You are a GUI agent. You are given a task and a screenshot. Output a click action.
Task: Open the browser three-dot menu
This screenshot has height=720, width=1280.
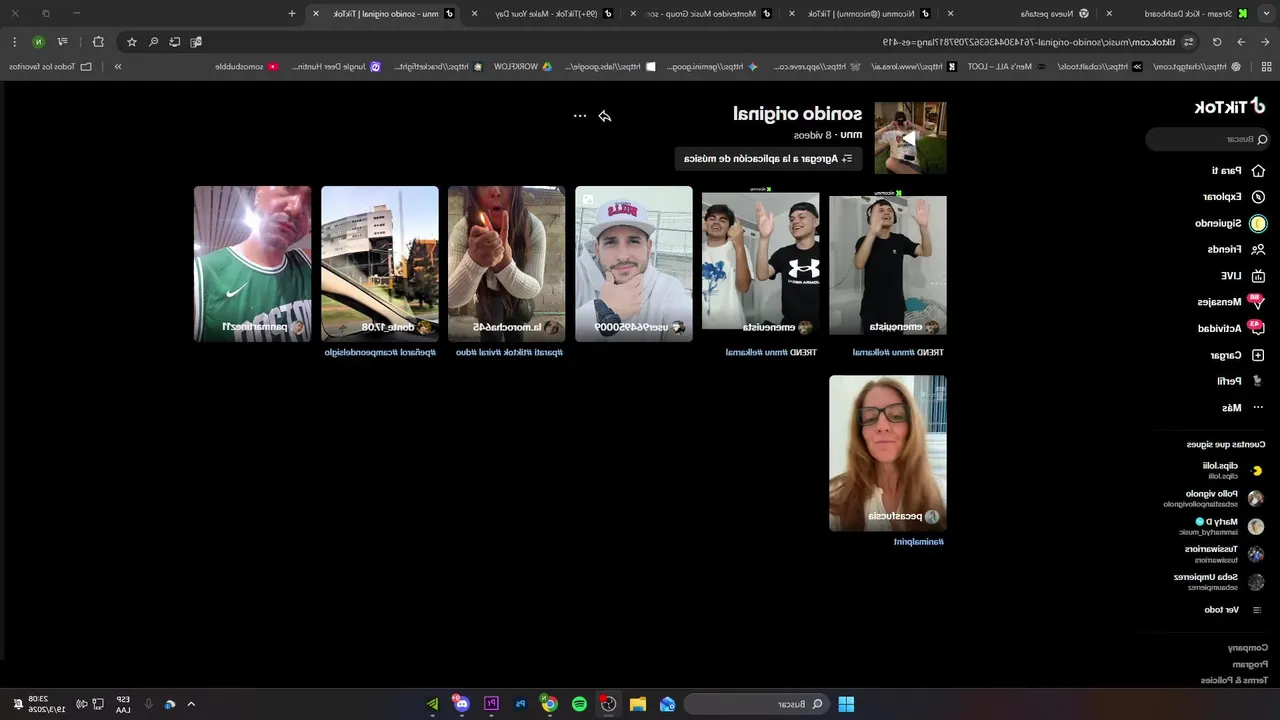tap(14, 42)
